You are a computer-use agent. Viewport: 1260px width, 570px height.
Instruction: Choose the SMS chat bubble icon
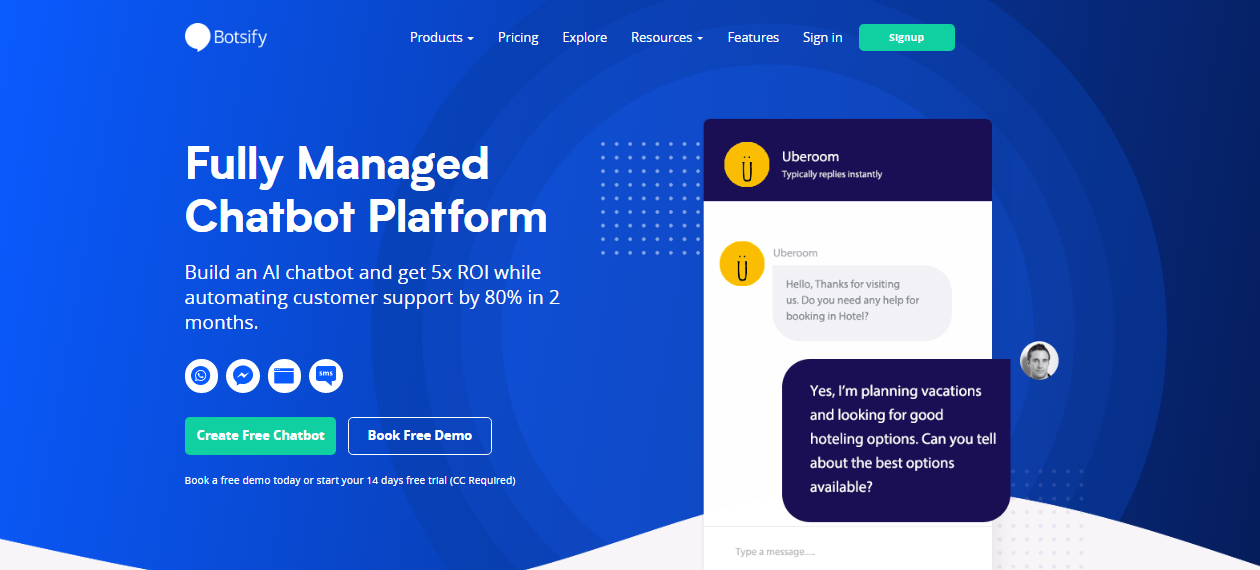(326, 376)
